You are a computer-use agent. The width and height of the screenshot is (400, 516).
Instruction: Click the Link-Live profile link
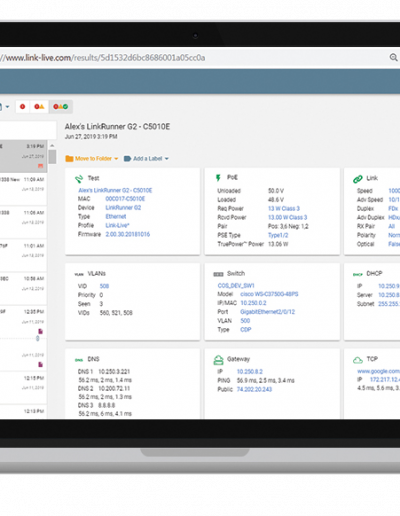(x=117, y=225)
